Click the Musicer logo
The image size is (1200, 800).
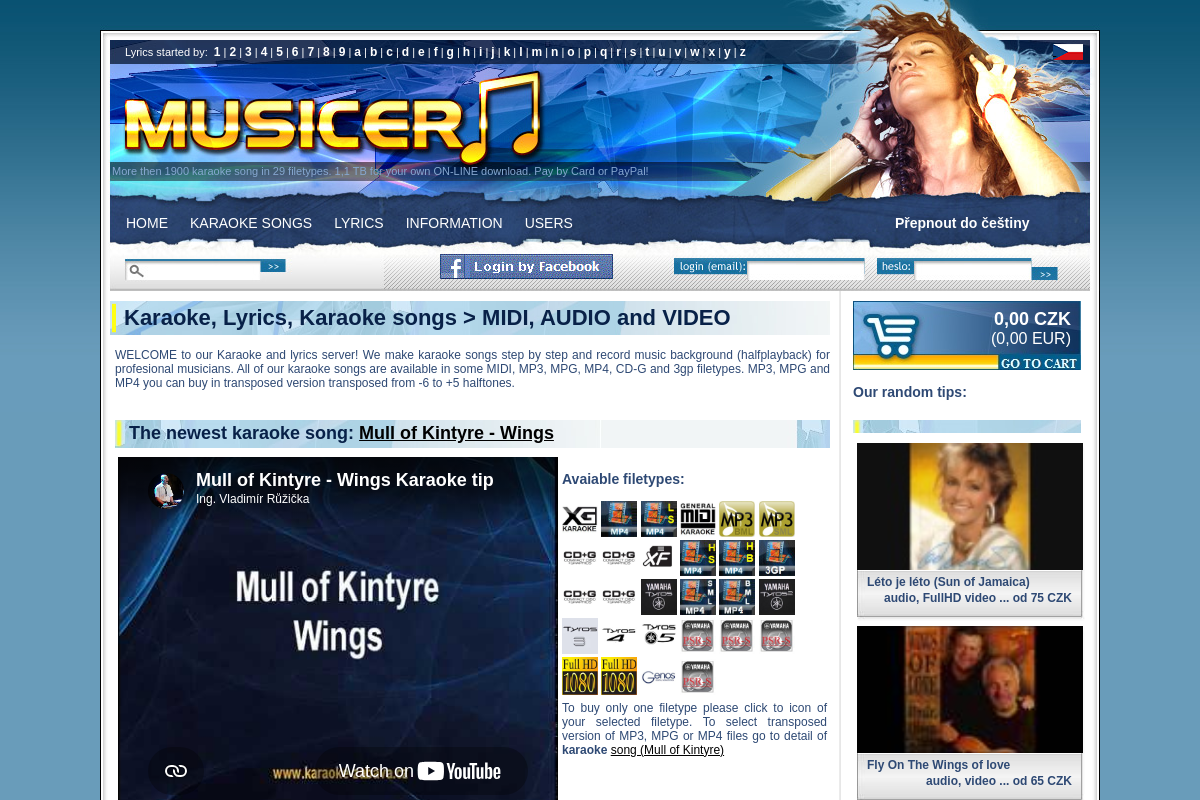333,120
